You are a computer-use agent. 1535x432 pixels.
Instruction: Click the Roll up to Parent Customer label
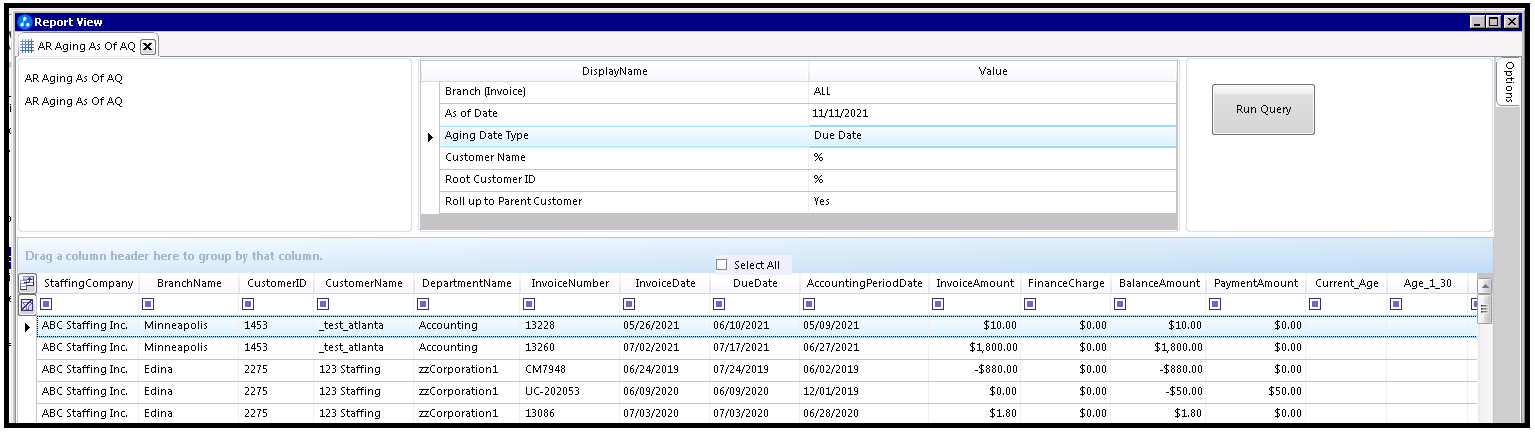[x=513, y=202]
